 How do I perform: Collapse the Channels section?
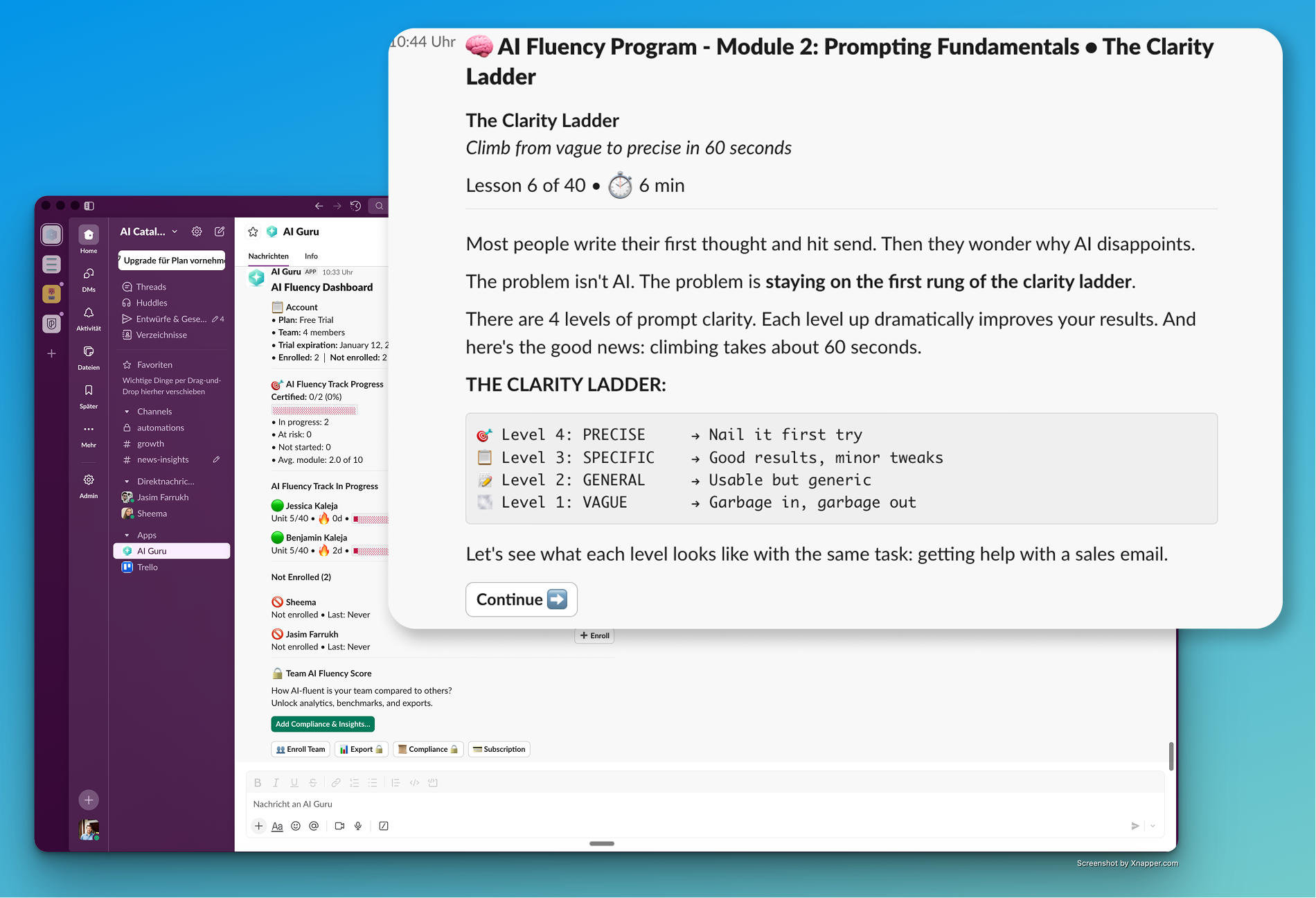click(x=127, y=411)
